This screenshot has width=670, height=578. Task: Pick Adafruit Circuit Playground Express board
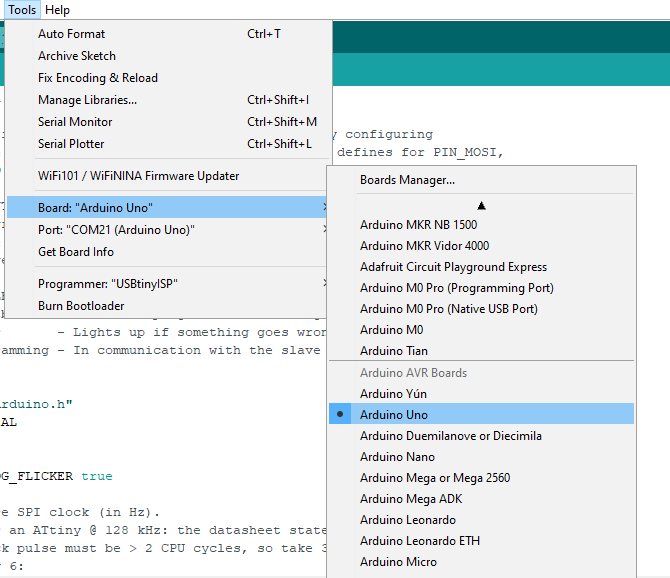453,267
